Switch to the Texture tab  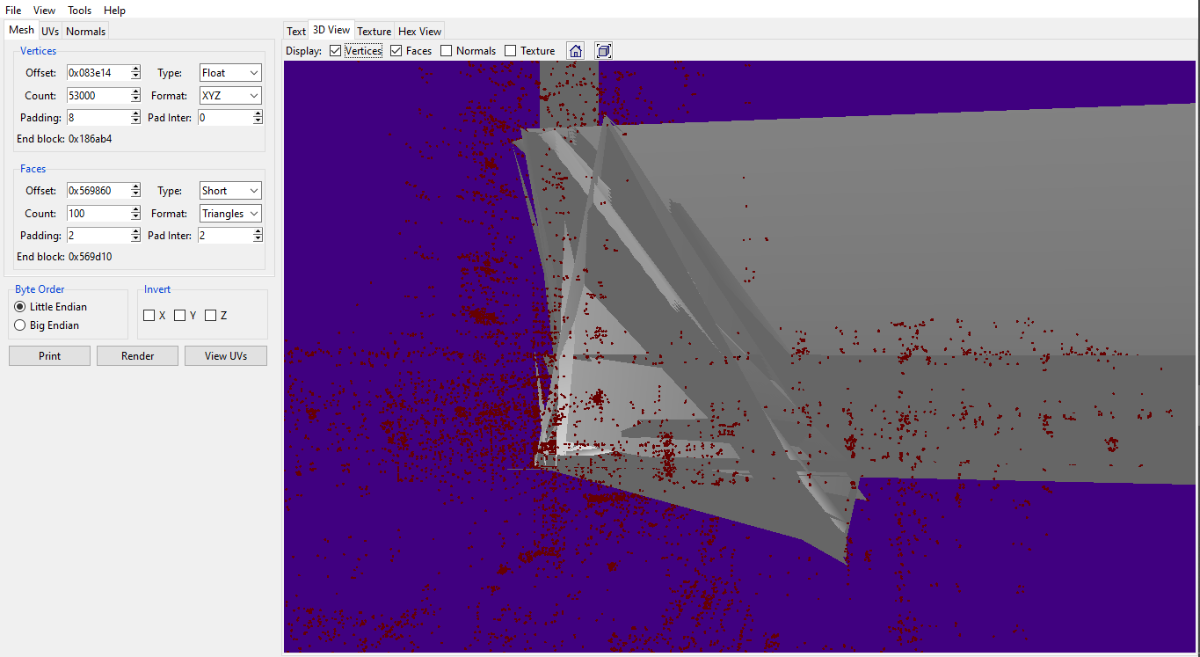click(374, 31)
